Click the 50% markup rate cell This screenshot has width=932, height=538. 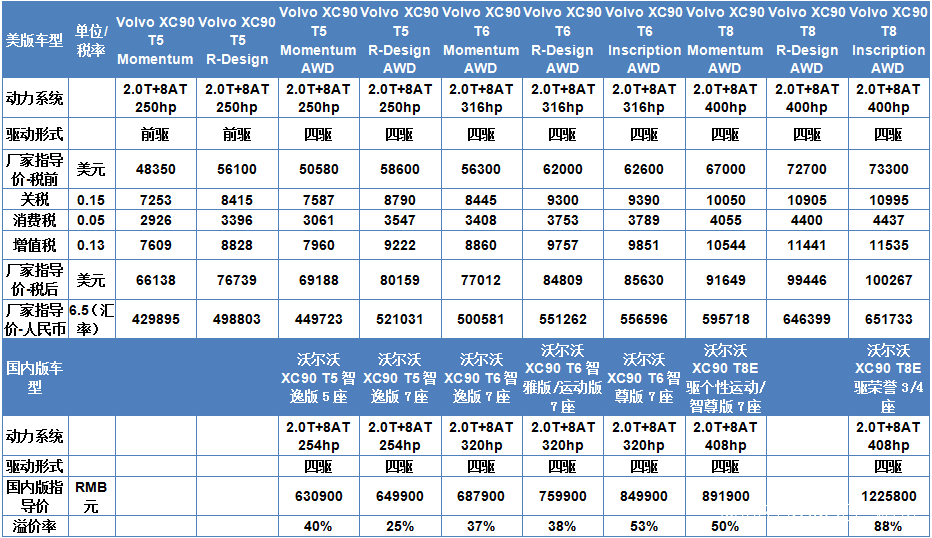(725, 527)
